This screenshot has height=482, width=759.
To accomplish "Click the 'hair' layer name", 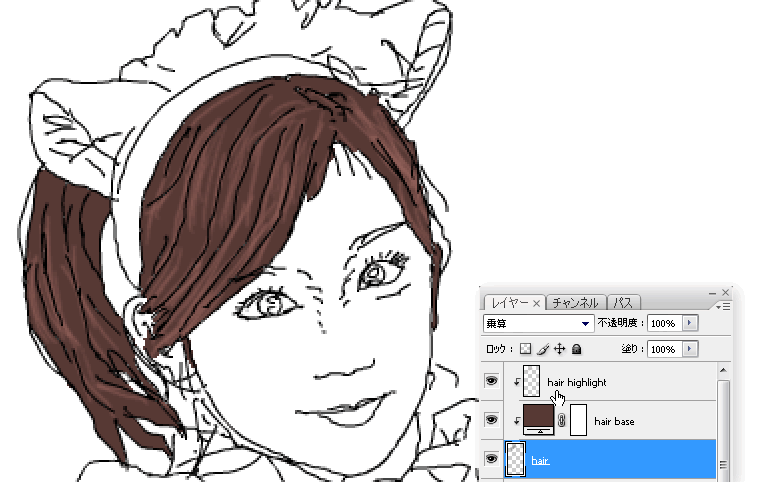I will [540, 461].
